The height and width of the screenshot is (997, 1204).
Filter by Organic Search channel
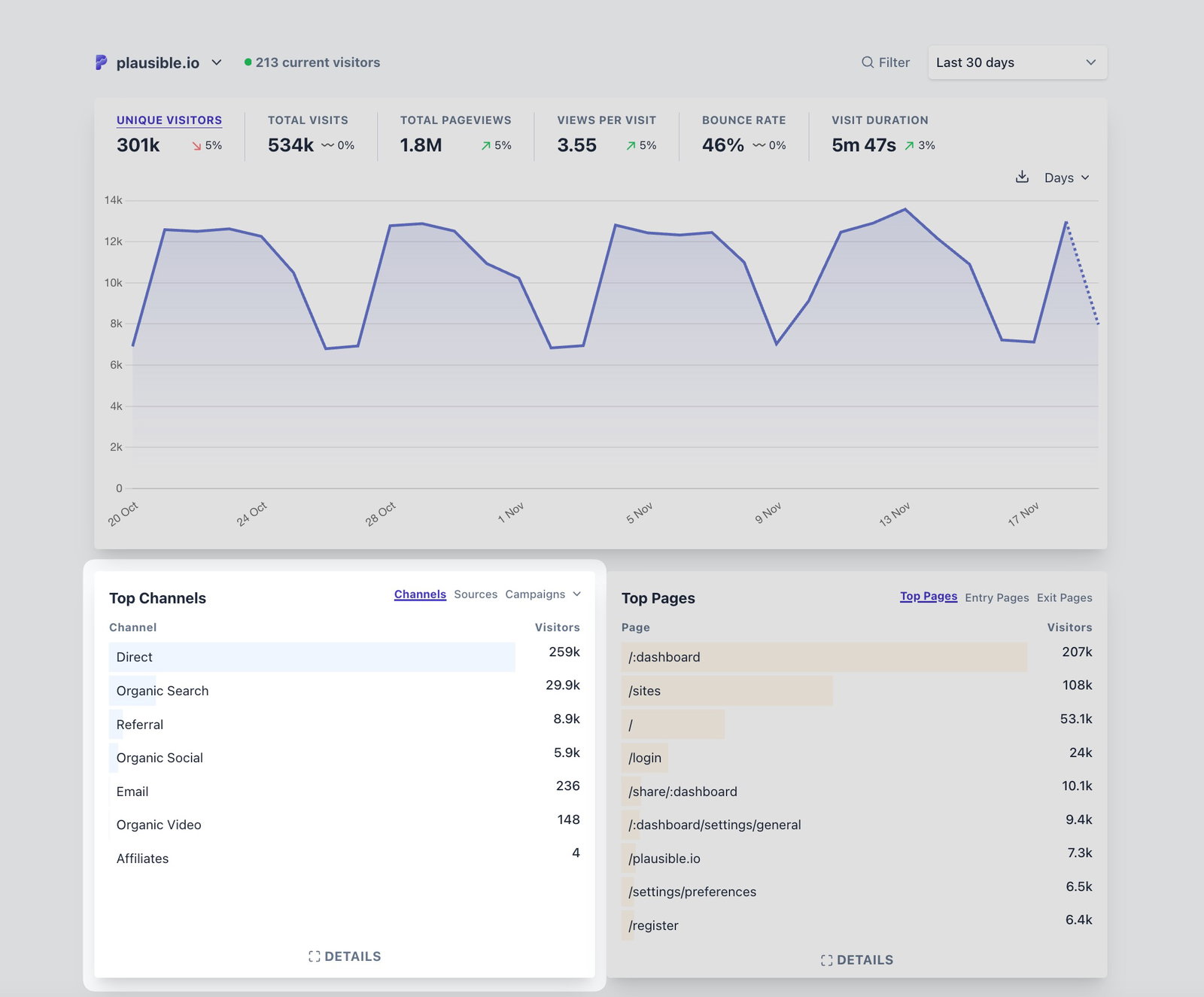163,691
